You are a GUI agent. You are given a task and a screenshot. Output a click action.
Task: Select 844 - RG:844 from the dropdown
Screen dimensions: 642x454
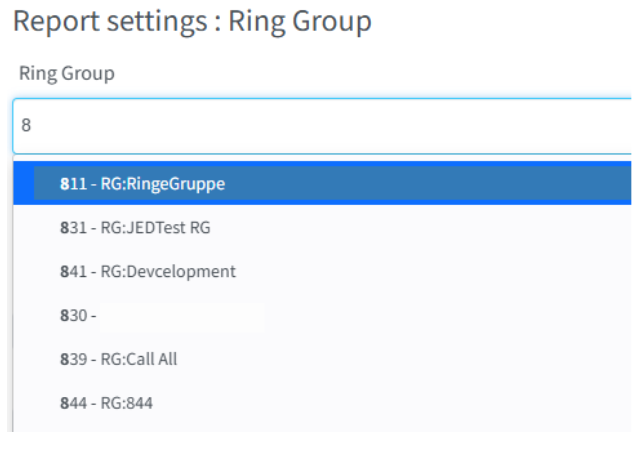(x=322, y=403)
